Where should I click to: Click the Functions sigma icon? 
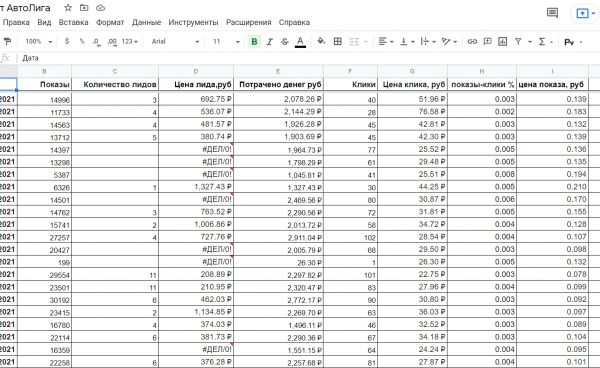click(542, 41)
